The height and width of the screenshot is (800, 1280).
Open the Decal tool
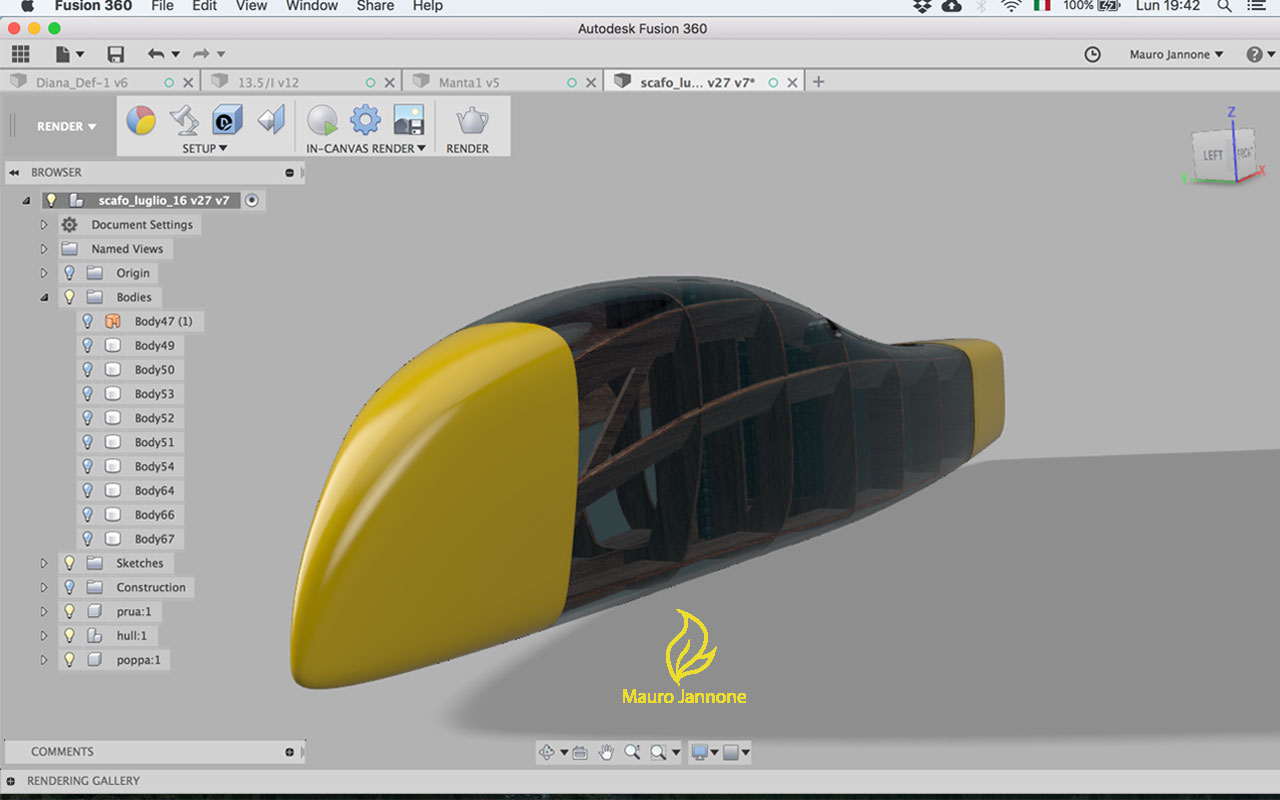click(227, 120)
